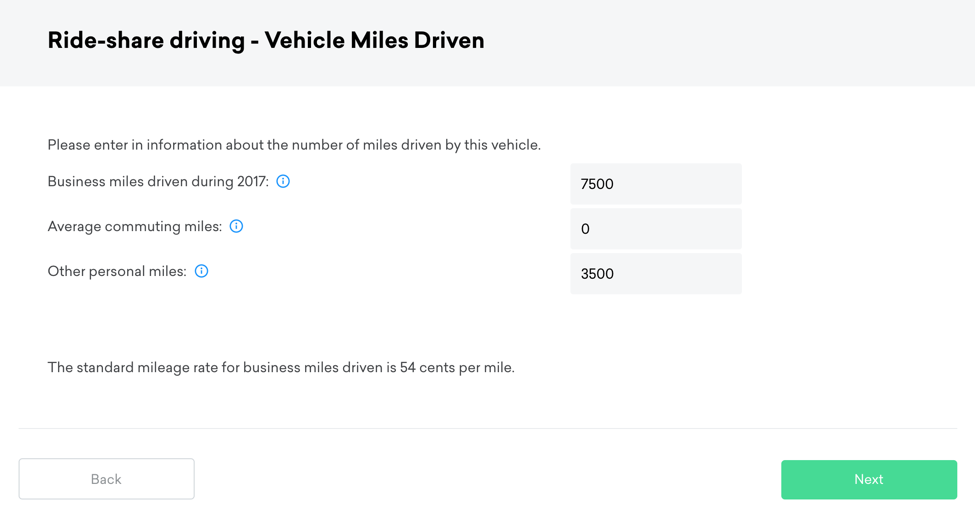Show info for Average commuting miles
Viewport: 975px width, 508px height.
tap(236, 227)
